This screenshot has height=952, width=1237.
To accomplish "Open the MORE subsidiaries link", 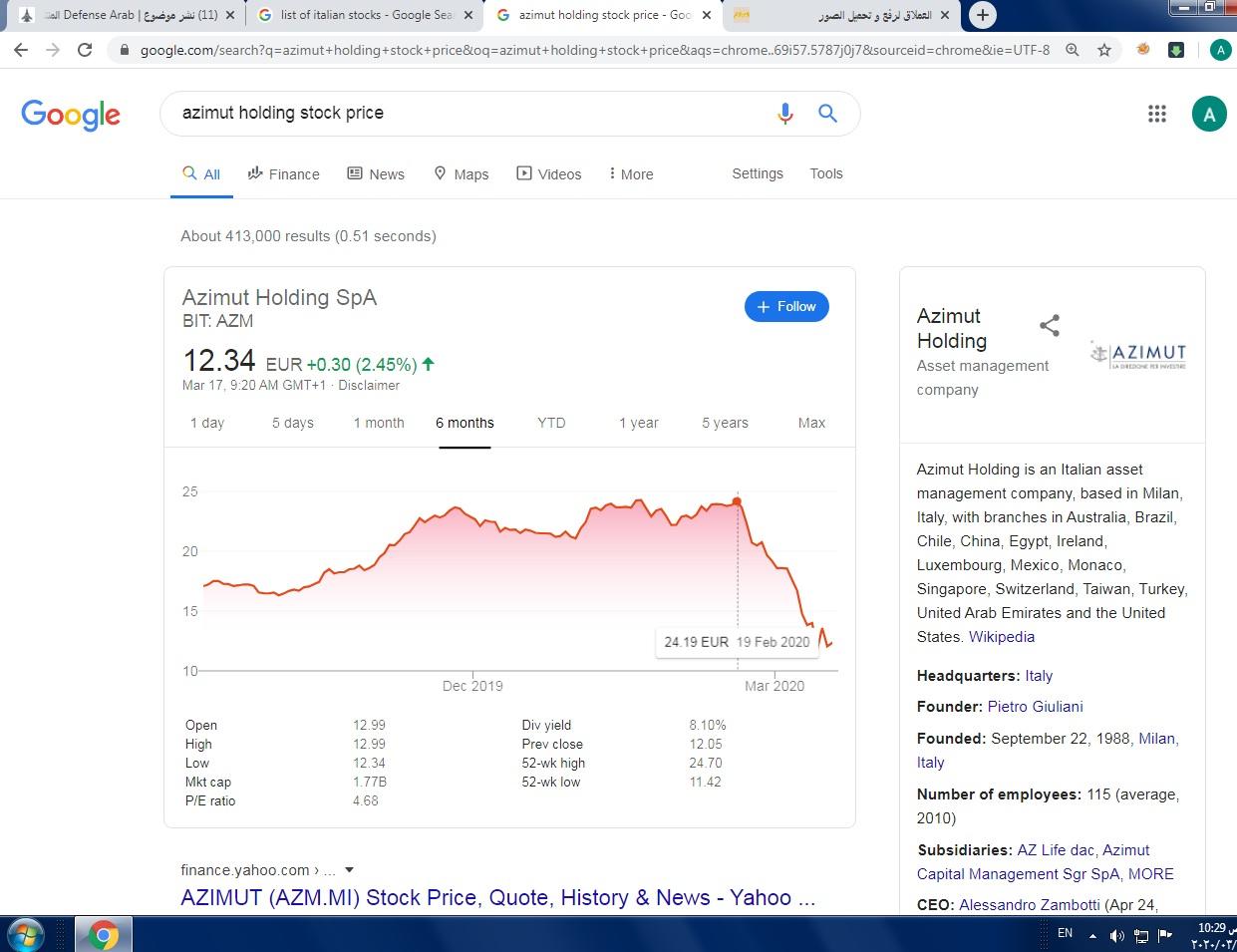I will tap(1151, 874).
